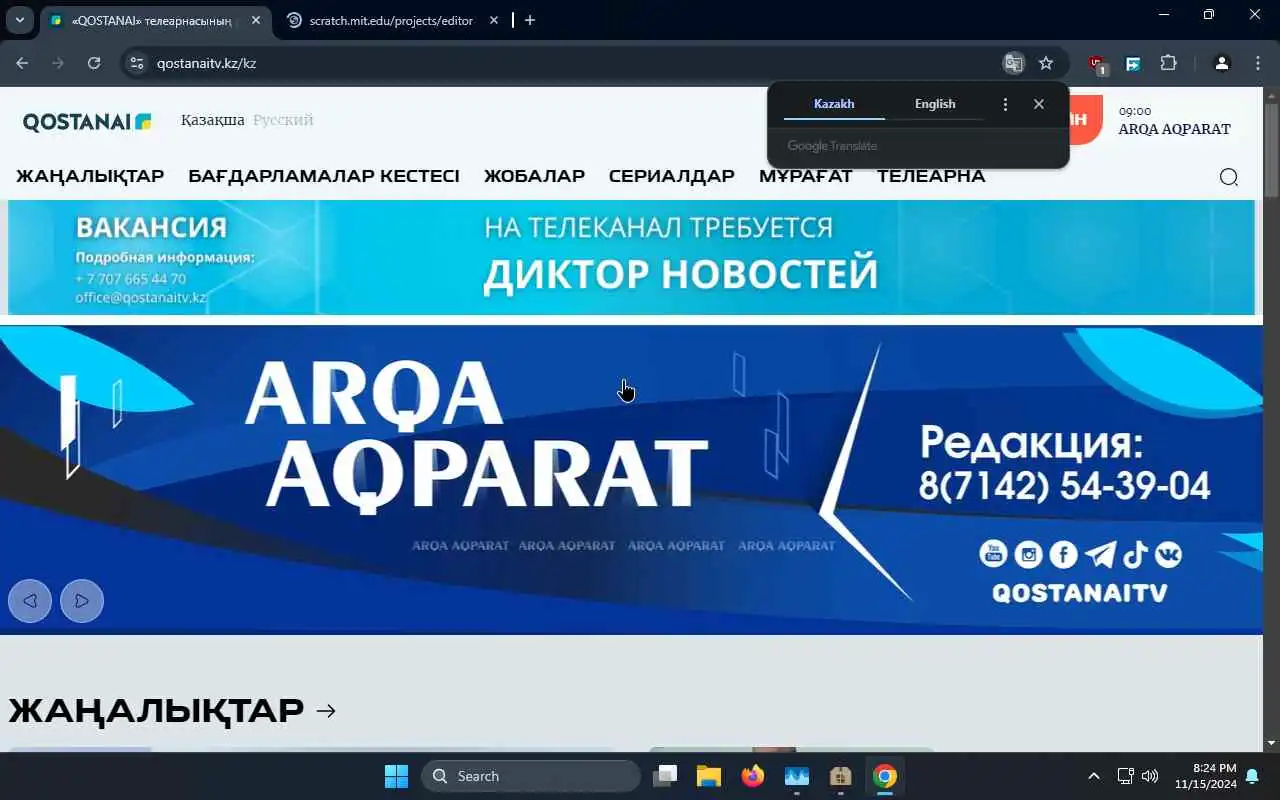This screenshot has height=800, width=1280.
Task: Select Kazakh tab in Translate popup
Action: 834,104
